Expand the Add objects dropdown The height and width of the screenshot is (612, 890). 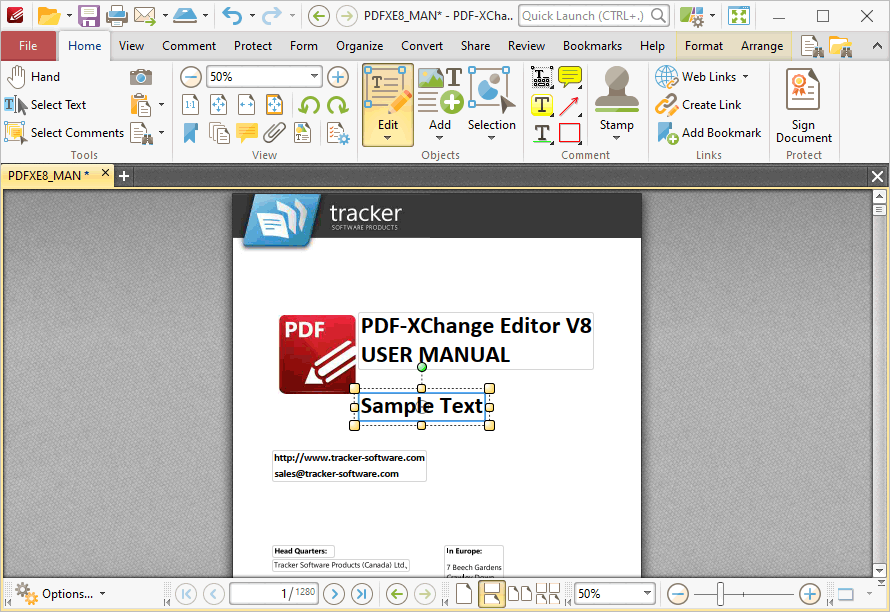pos(439,138)
